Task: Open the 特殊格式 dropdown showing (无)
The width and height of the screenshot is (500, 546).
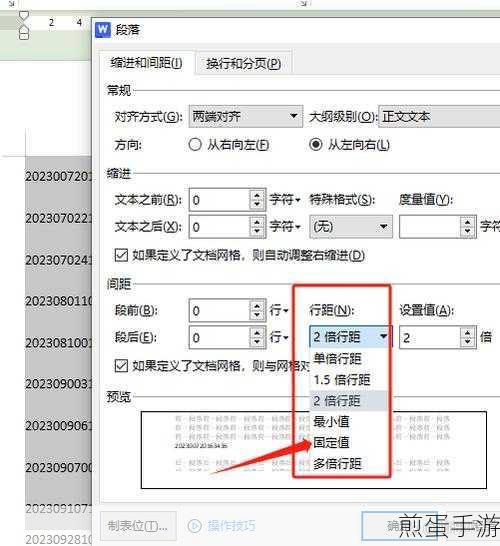Action: tap(351, 227)
